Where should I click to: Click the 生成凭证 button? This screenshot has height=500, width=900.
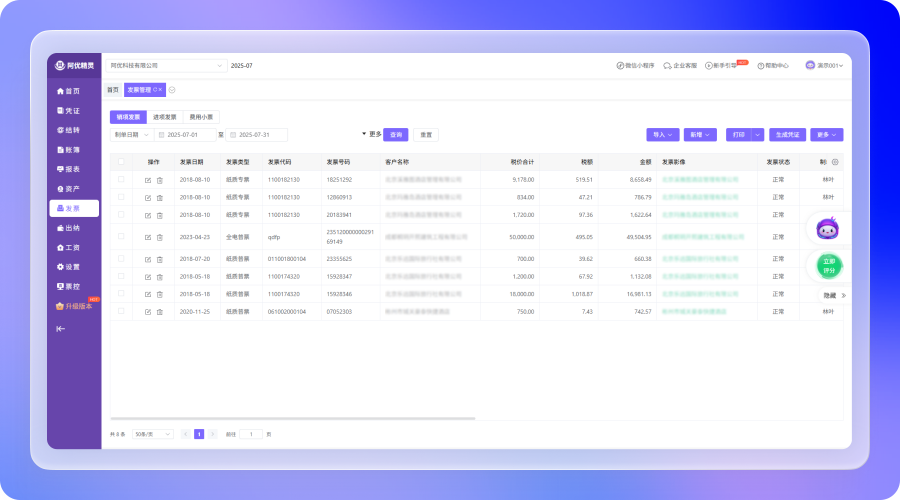click(x=787, y=134)
